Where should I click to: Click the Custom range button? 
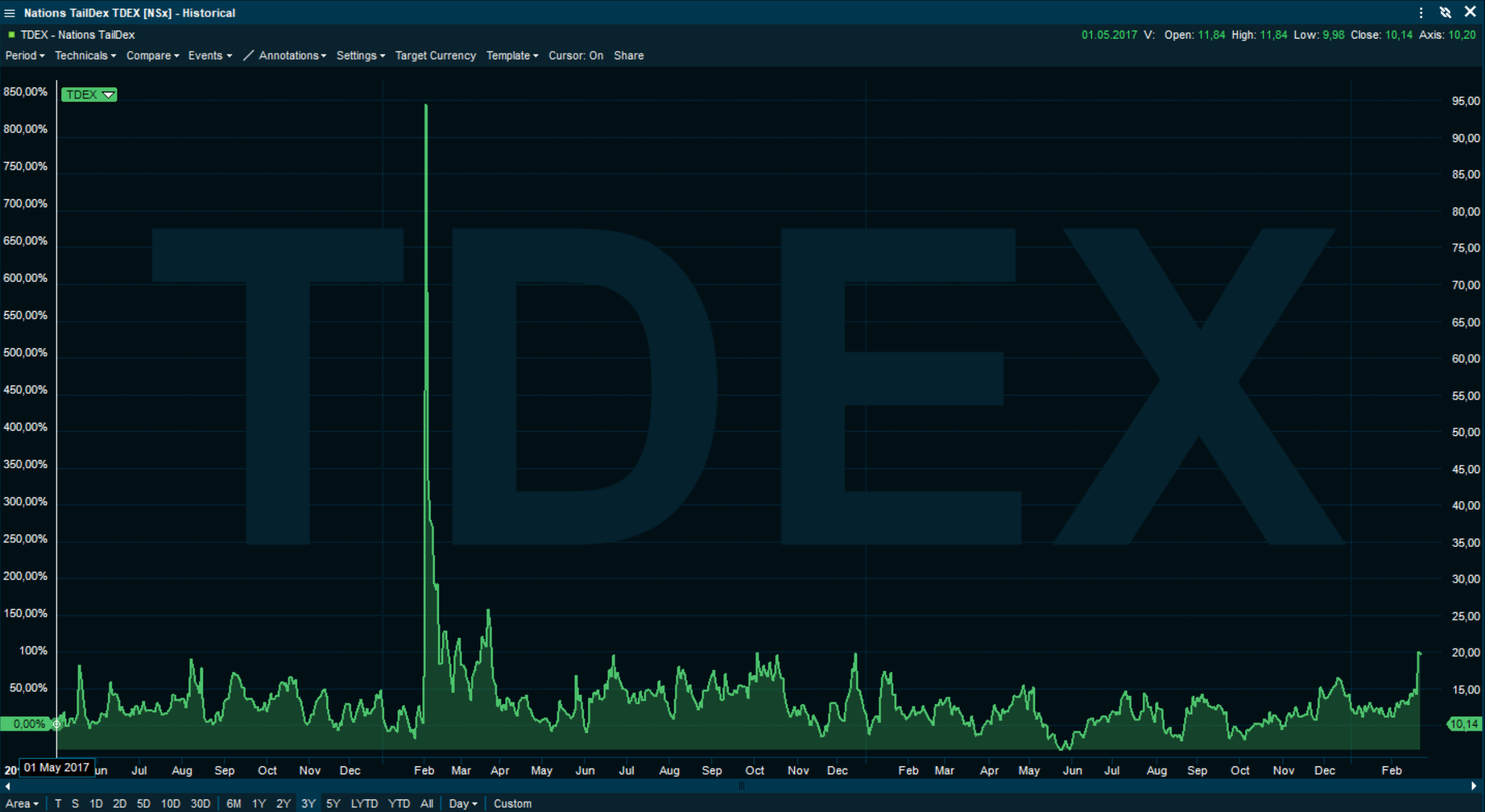click(512, 804)
